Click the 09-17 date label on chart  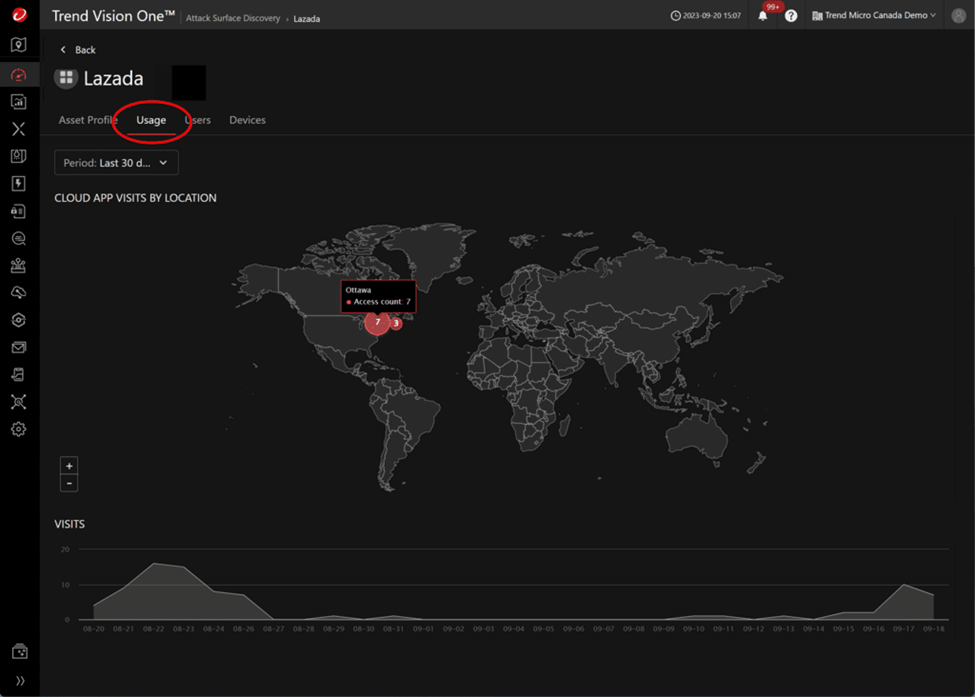click(903, 629)
